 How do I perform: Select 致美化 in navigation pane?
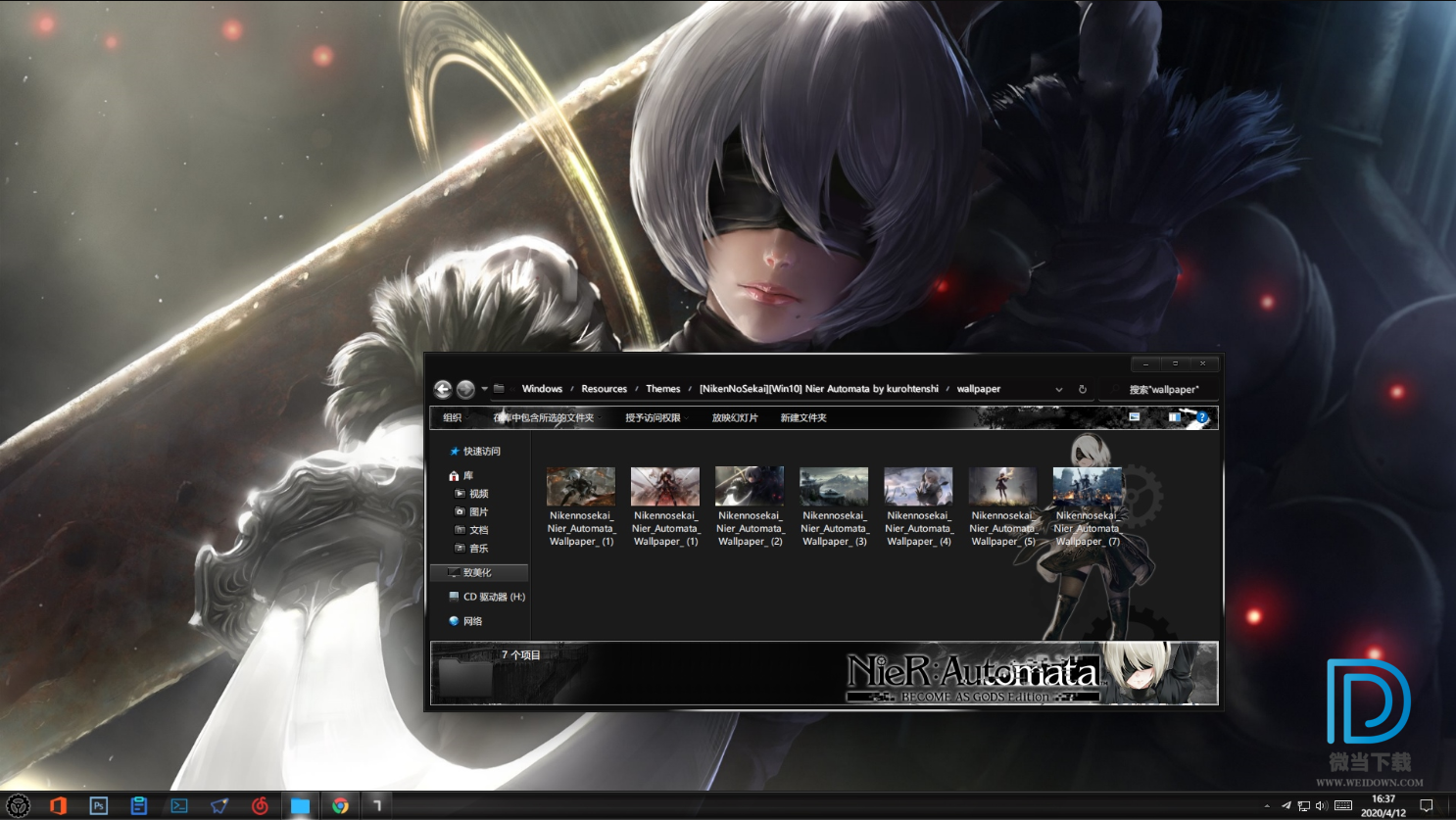[479, 572]
